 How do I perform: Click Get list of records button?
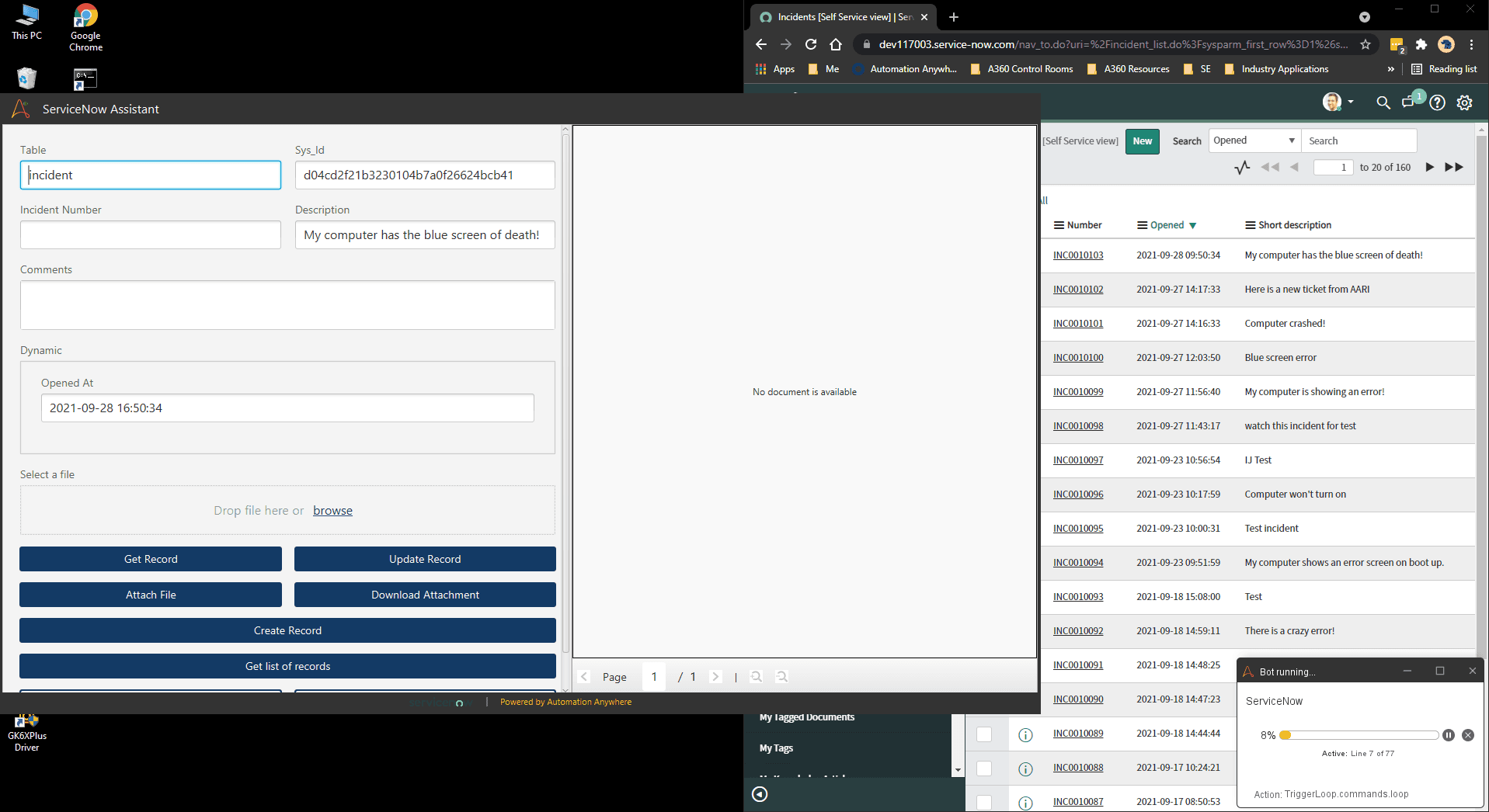point(287,666)
